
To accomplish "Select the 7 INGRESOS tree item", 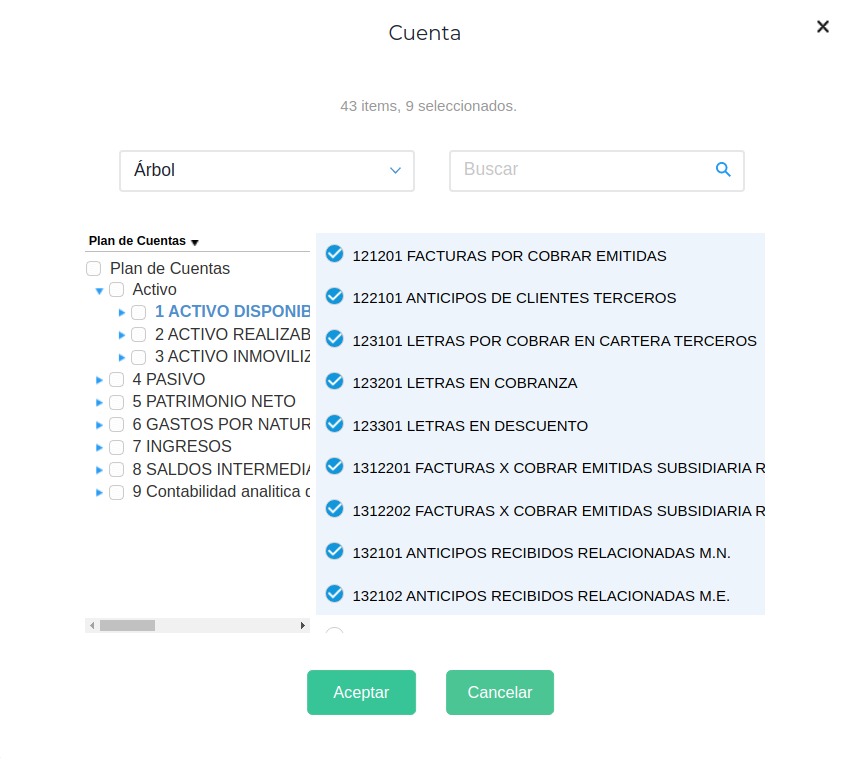I will pos(181,446).
